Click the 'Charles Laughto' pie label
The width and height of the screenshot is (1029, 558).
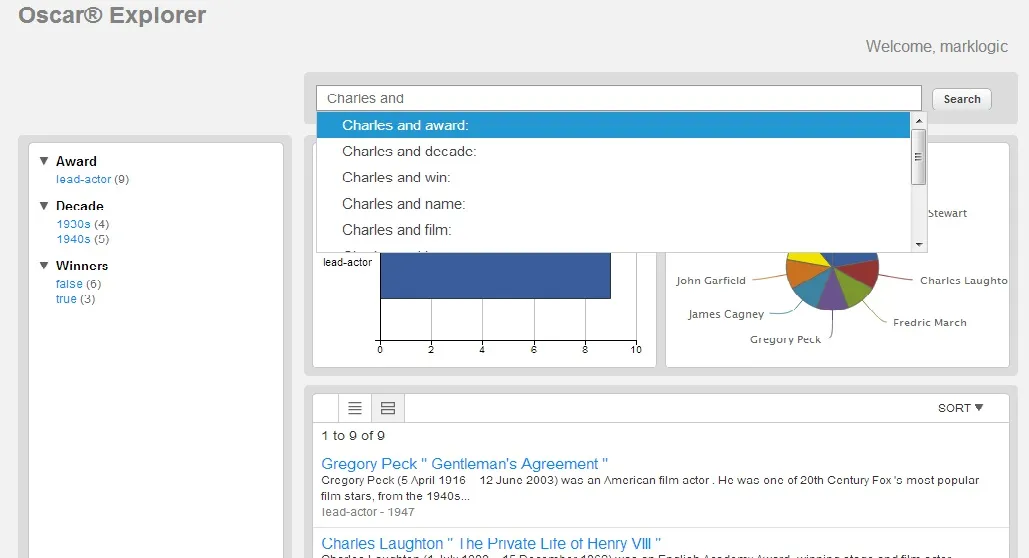[963, 280]
